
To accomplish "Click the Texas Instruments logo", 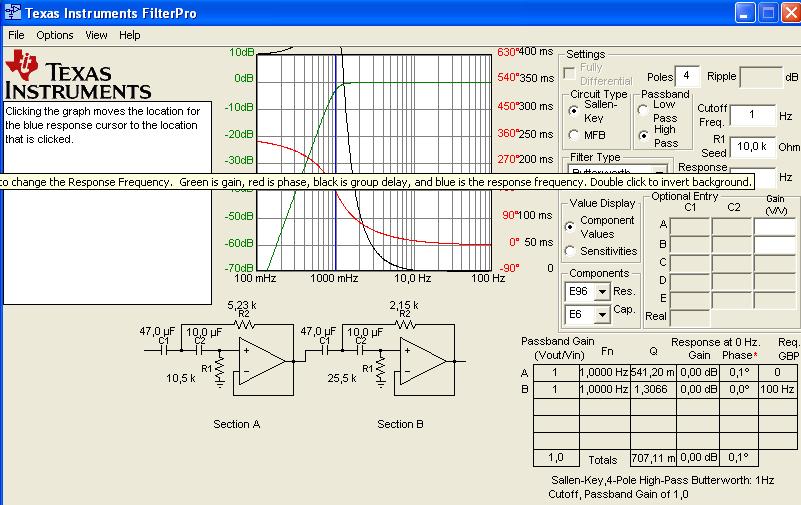I will pos(78,74).
